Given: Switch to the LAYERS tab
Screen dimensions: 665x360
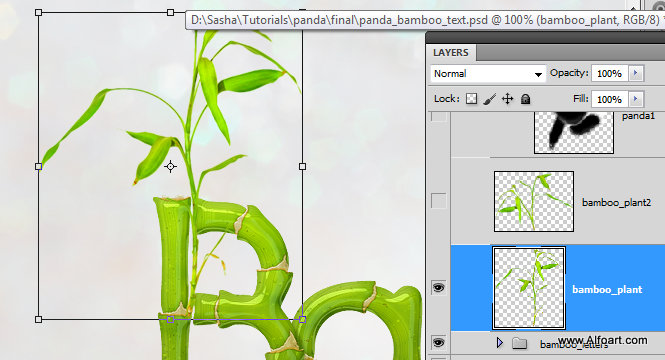Looking at the screenshot, I should (x=450, y=53).
